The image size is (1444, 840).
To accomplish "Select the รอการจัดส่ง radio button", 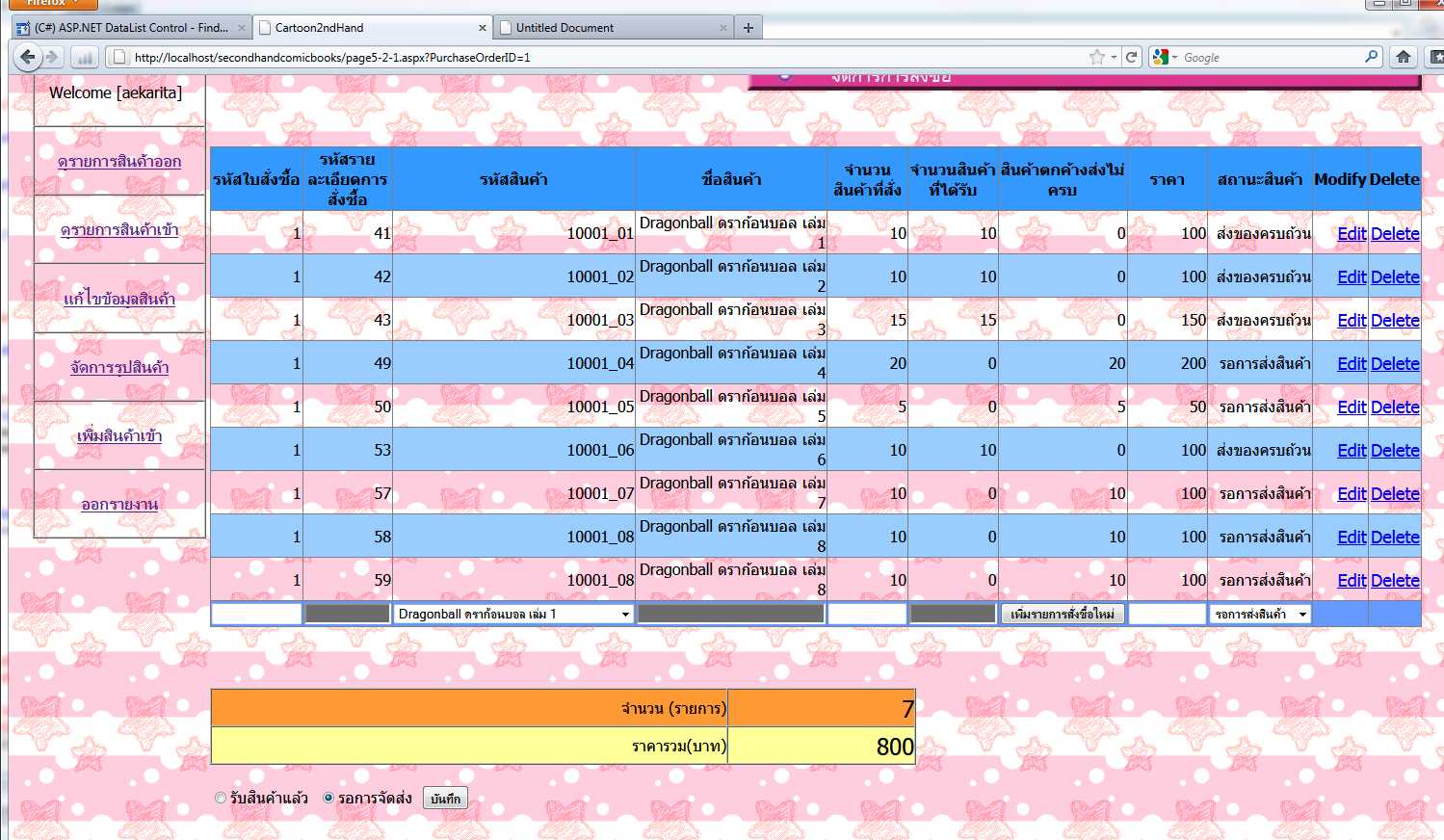I will click(x=328, y=798).
